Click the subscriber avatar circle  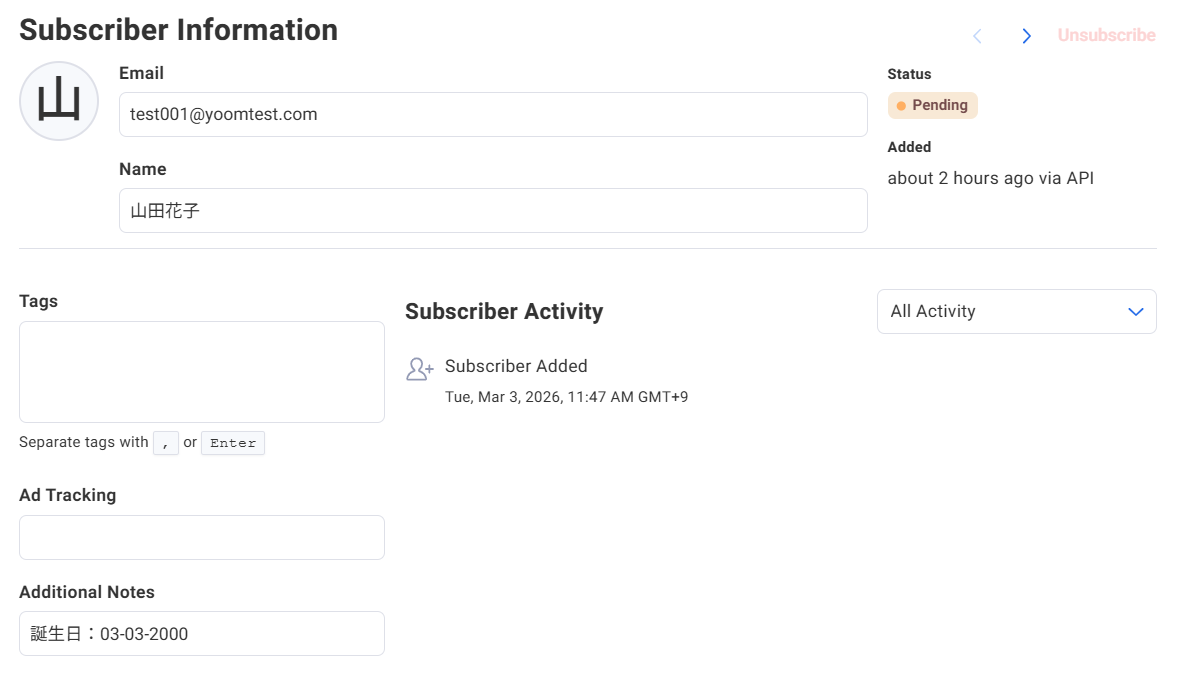pyautogui.click(x=59, y=101)
